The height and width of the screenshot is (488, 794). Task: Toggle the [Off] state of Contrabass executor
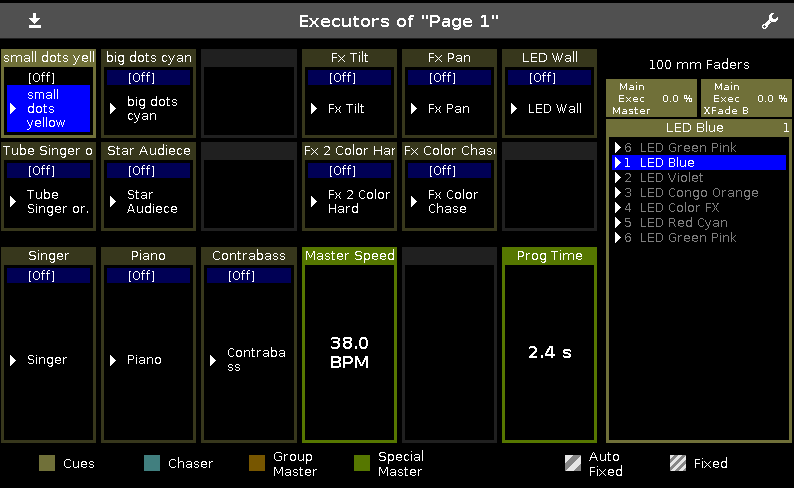(242, 276)
